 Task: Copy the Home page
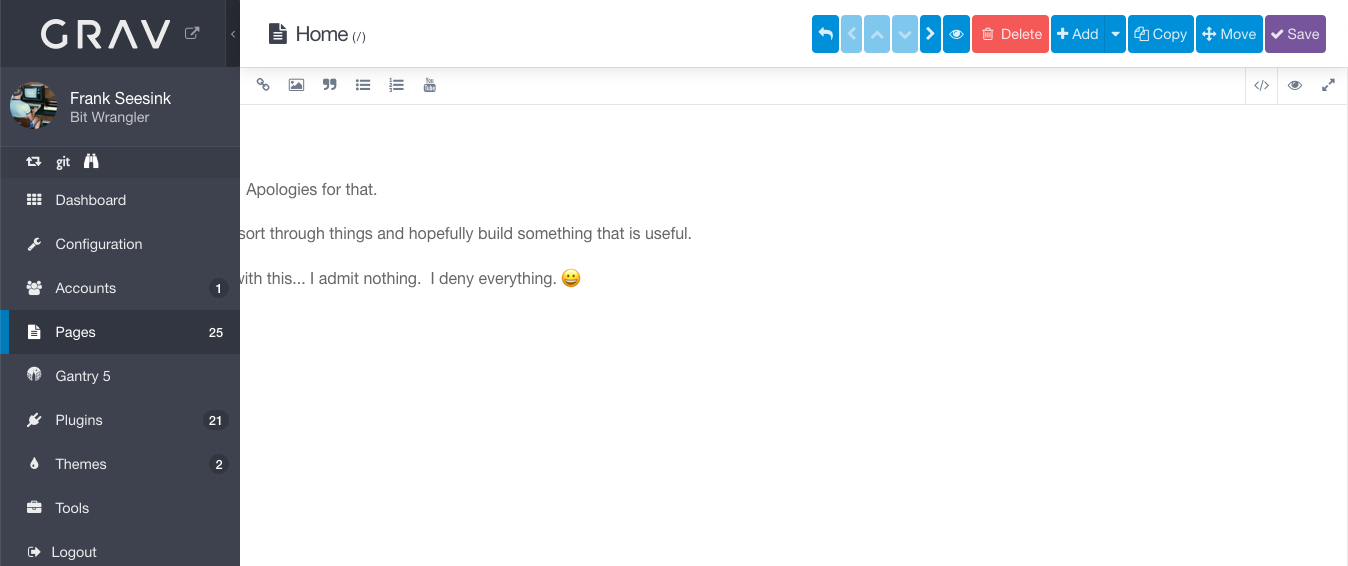pyautogui.click(x=1160, y=34)
